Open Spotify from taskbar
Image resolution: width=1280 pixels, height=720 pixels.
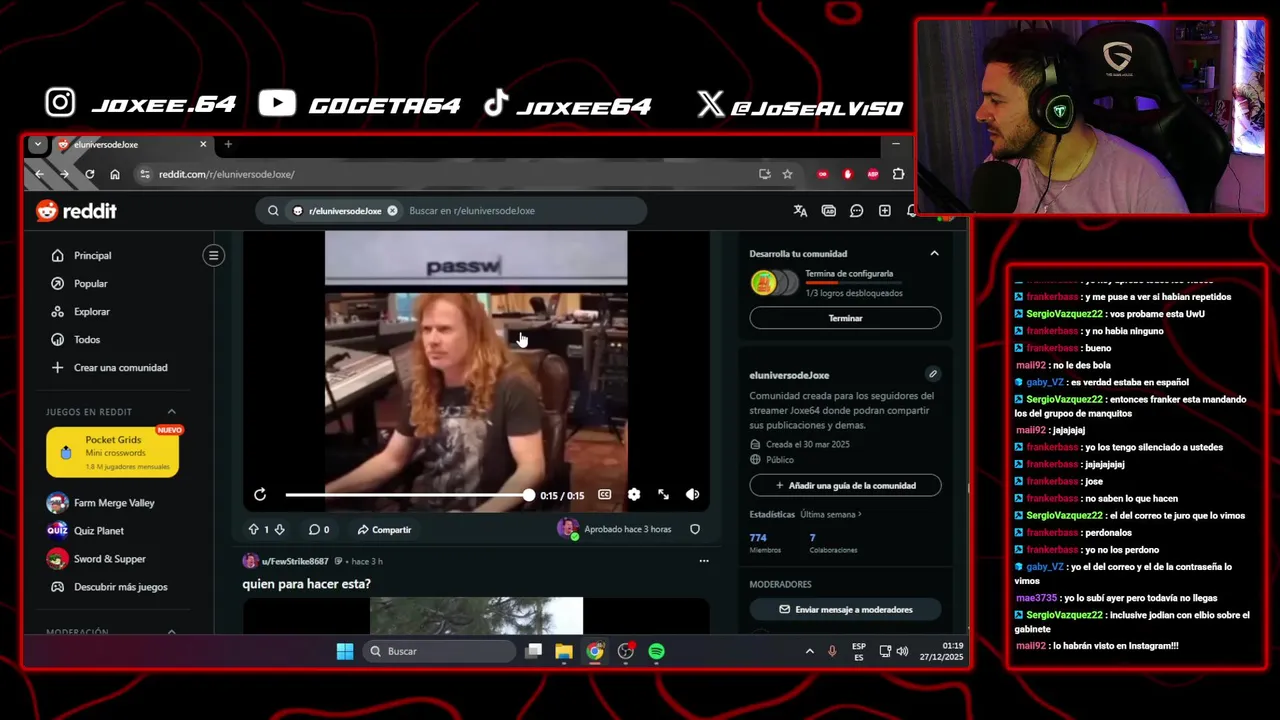pos(656,652)
